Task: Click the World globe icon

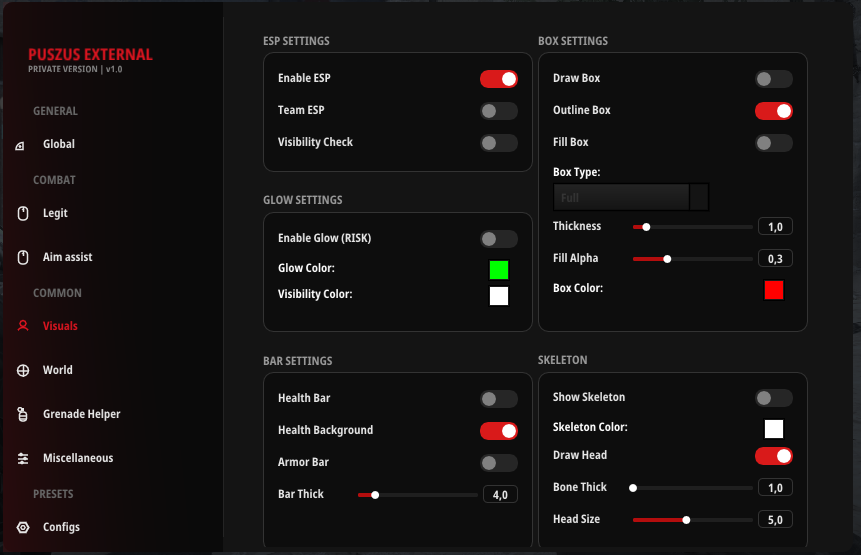Action: click(x=23, y=370)
